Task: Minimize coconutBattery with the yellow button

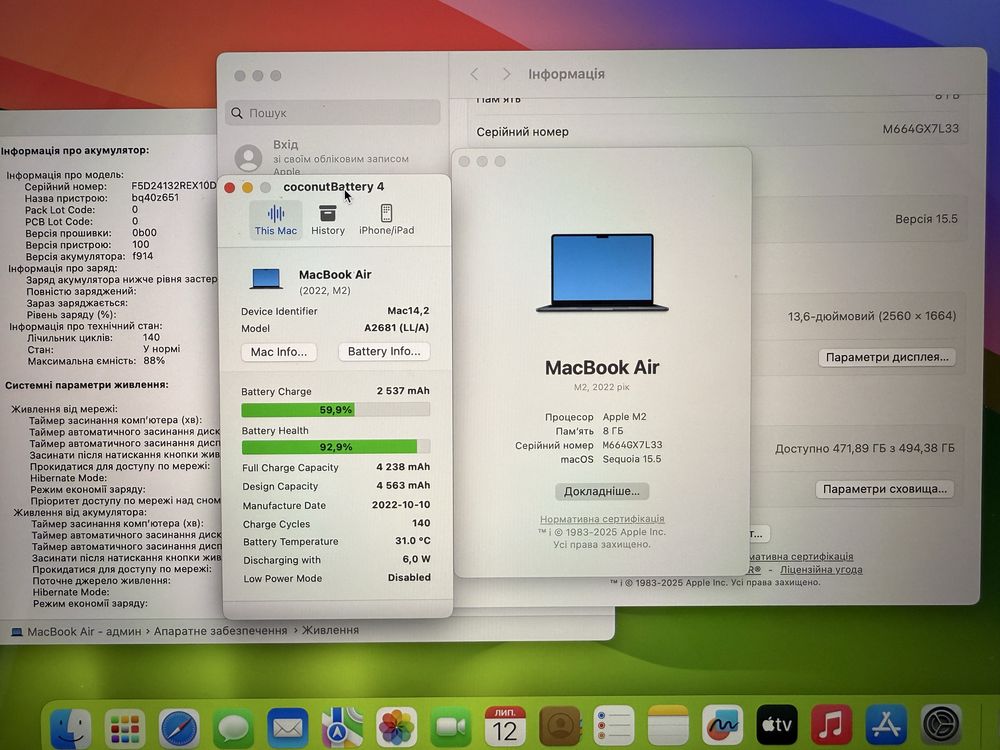Action: click(247, 188)
